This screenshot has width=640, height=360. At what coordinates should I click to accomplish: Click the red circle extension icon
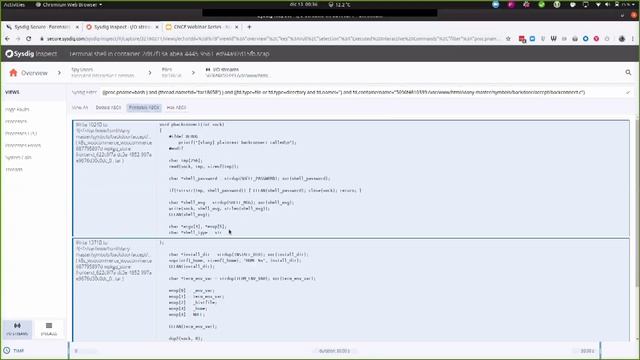tap(596, 39)
